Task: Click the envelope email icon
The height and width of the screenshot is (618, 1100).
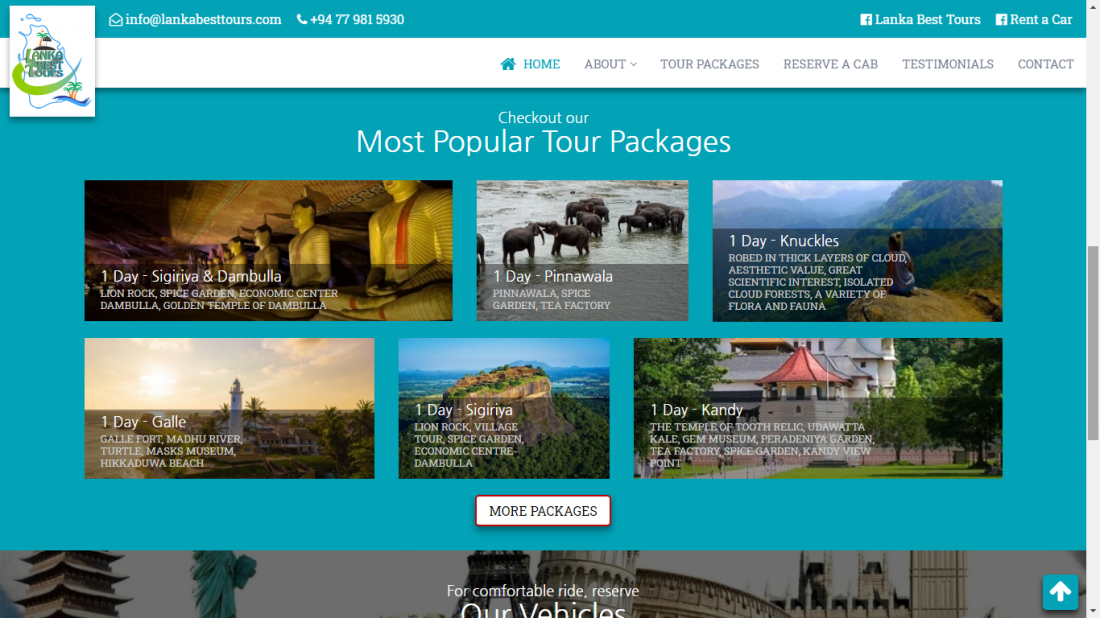Action: (116, 20)
